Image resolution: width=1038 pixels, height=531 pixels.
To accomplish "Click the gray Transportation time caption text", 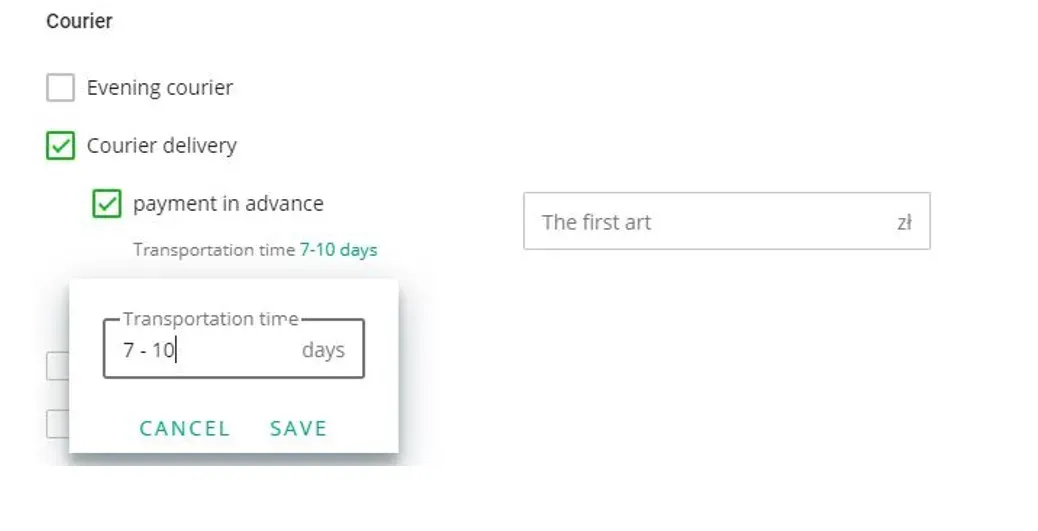I will point(214,250).
